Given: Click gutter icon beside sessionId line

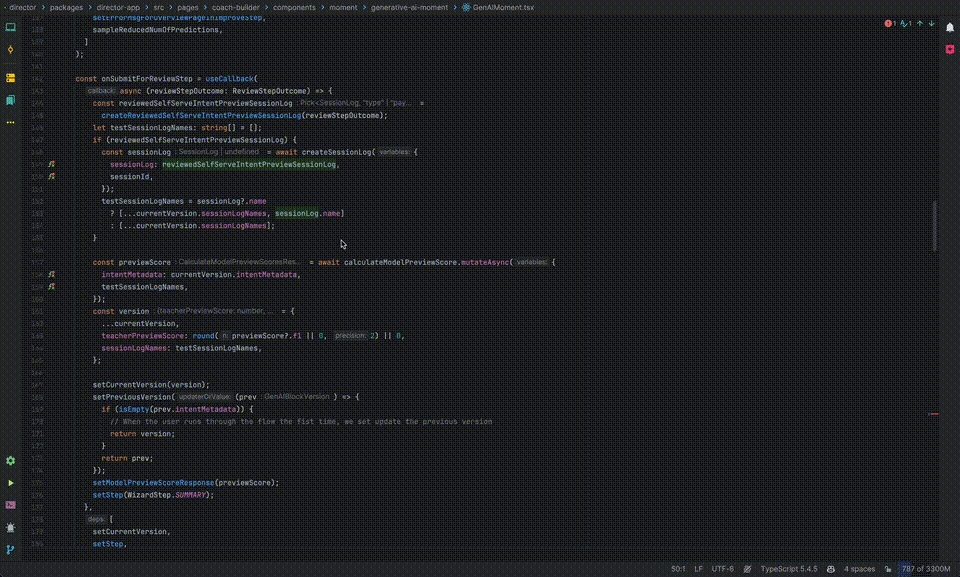Looking at the screenshot, I should [52, 176].
